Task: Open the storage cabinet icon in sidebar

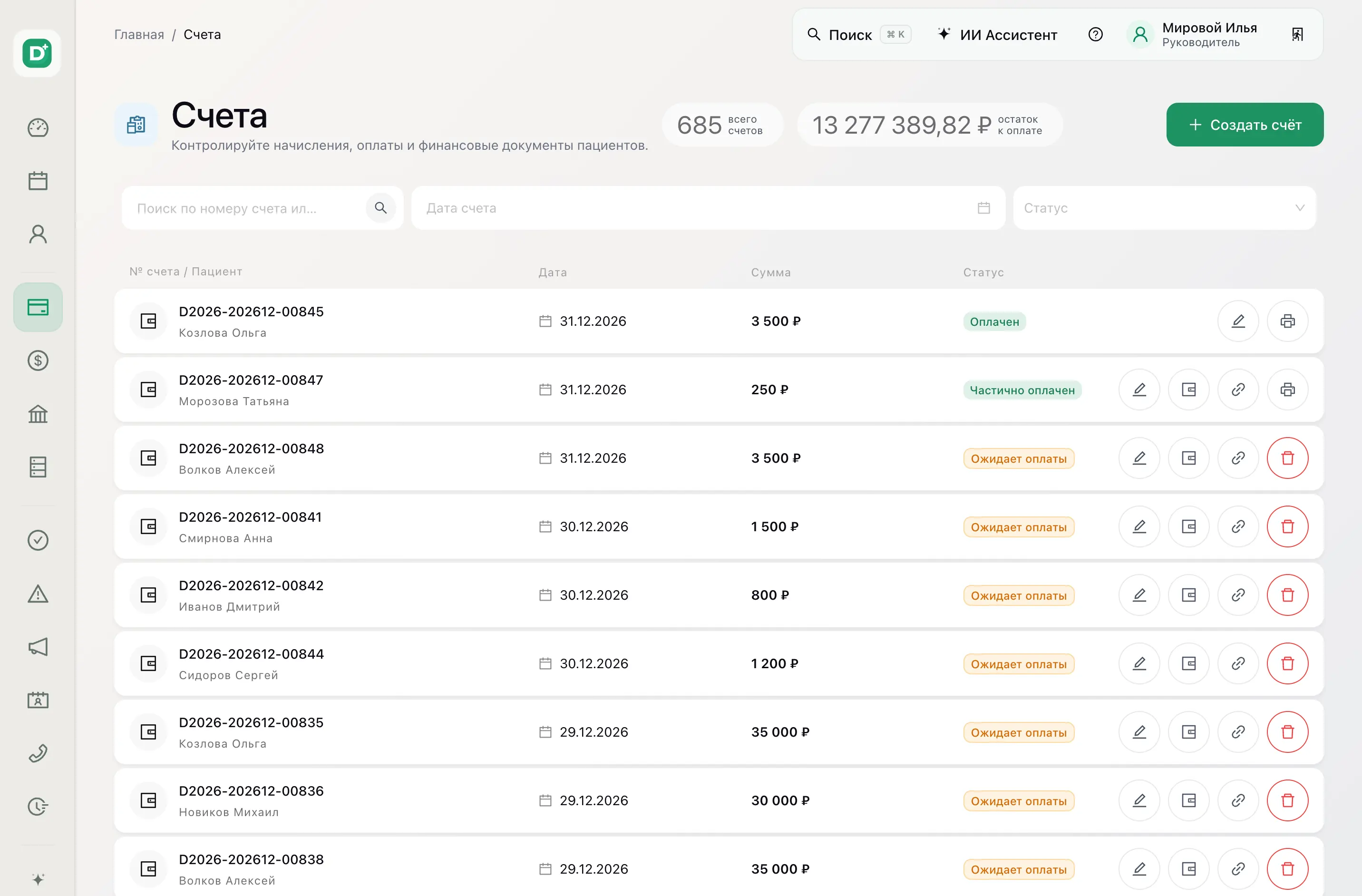Action: 38,467
